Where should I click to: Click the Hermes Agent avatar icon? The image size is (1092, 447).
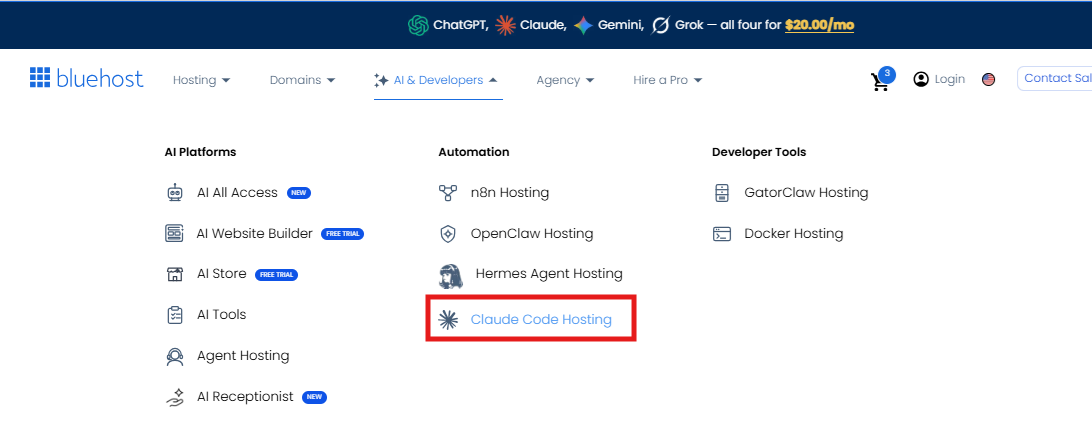click(451, 276)
